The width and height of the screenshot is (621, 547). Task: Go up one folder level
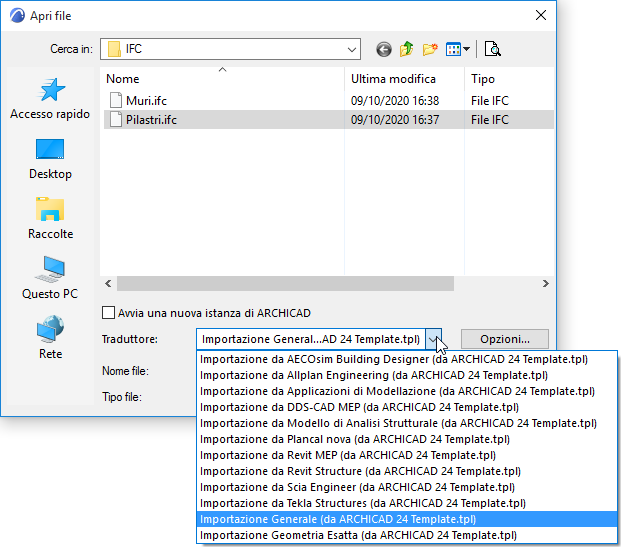[406, 50]
